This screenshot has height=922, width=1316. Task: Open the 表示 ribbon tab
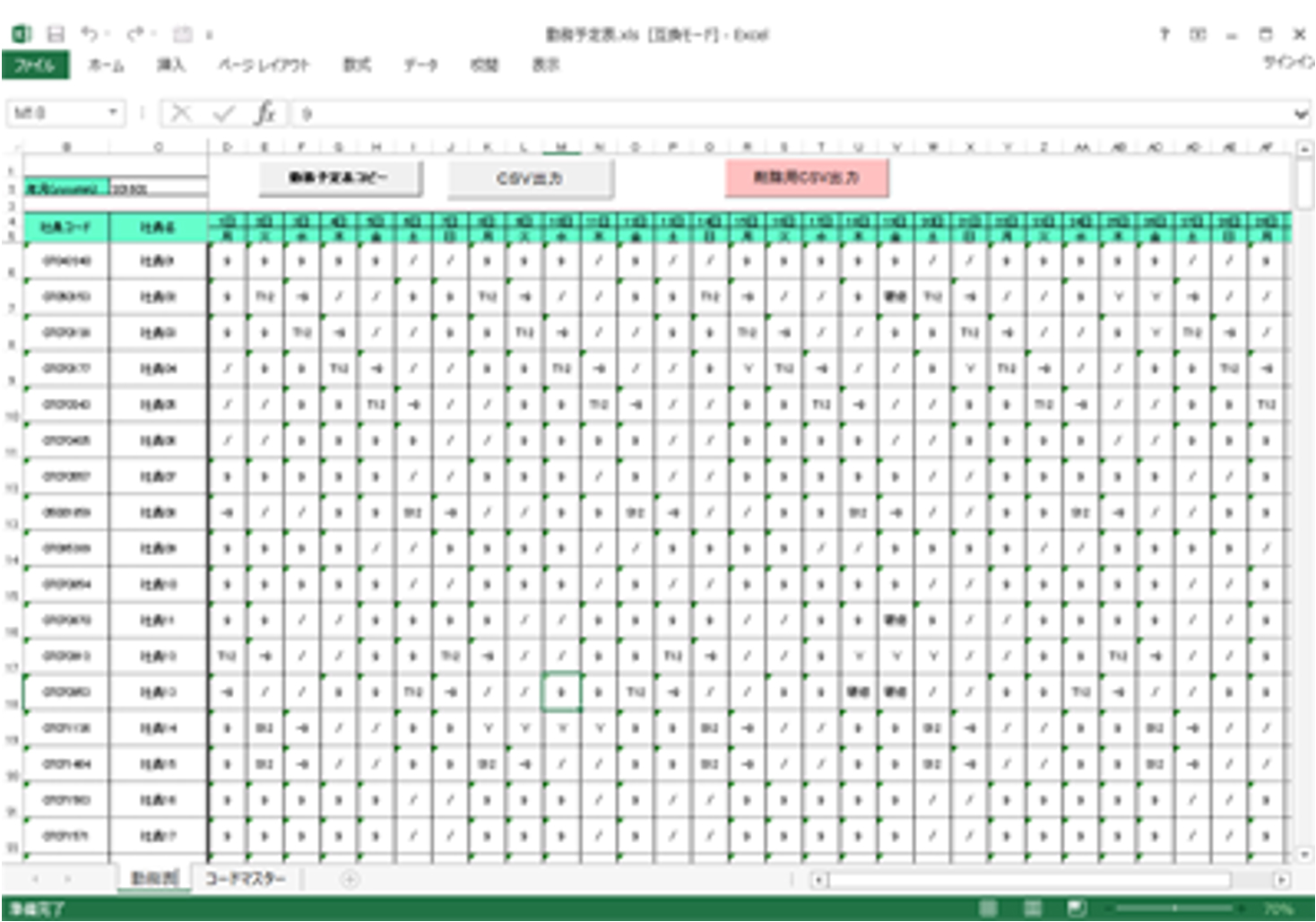[x=545, y=65]
